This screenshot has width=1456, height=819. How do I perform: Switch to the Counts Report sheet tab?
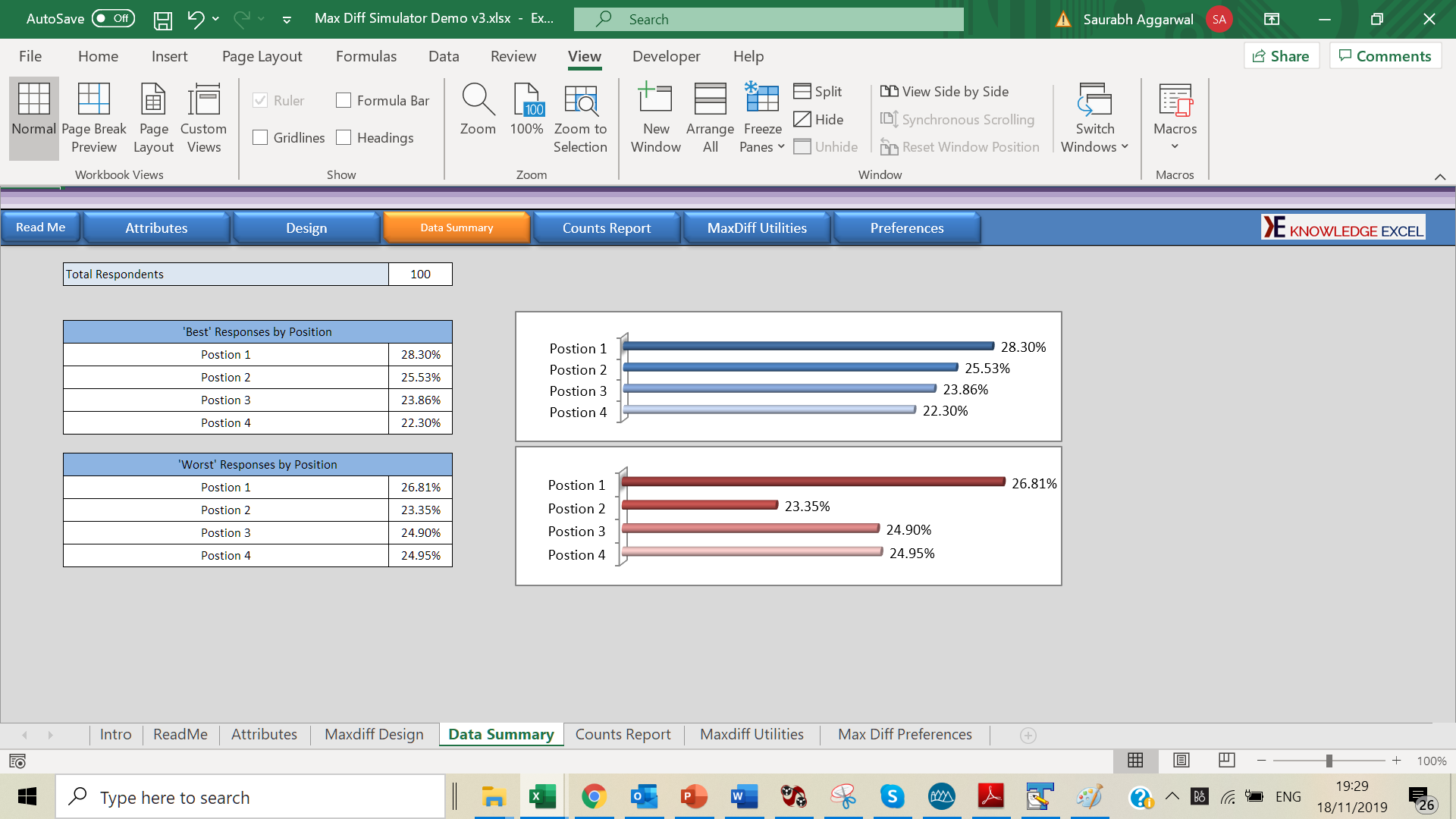(x=623, y=734)
